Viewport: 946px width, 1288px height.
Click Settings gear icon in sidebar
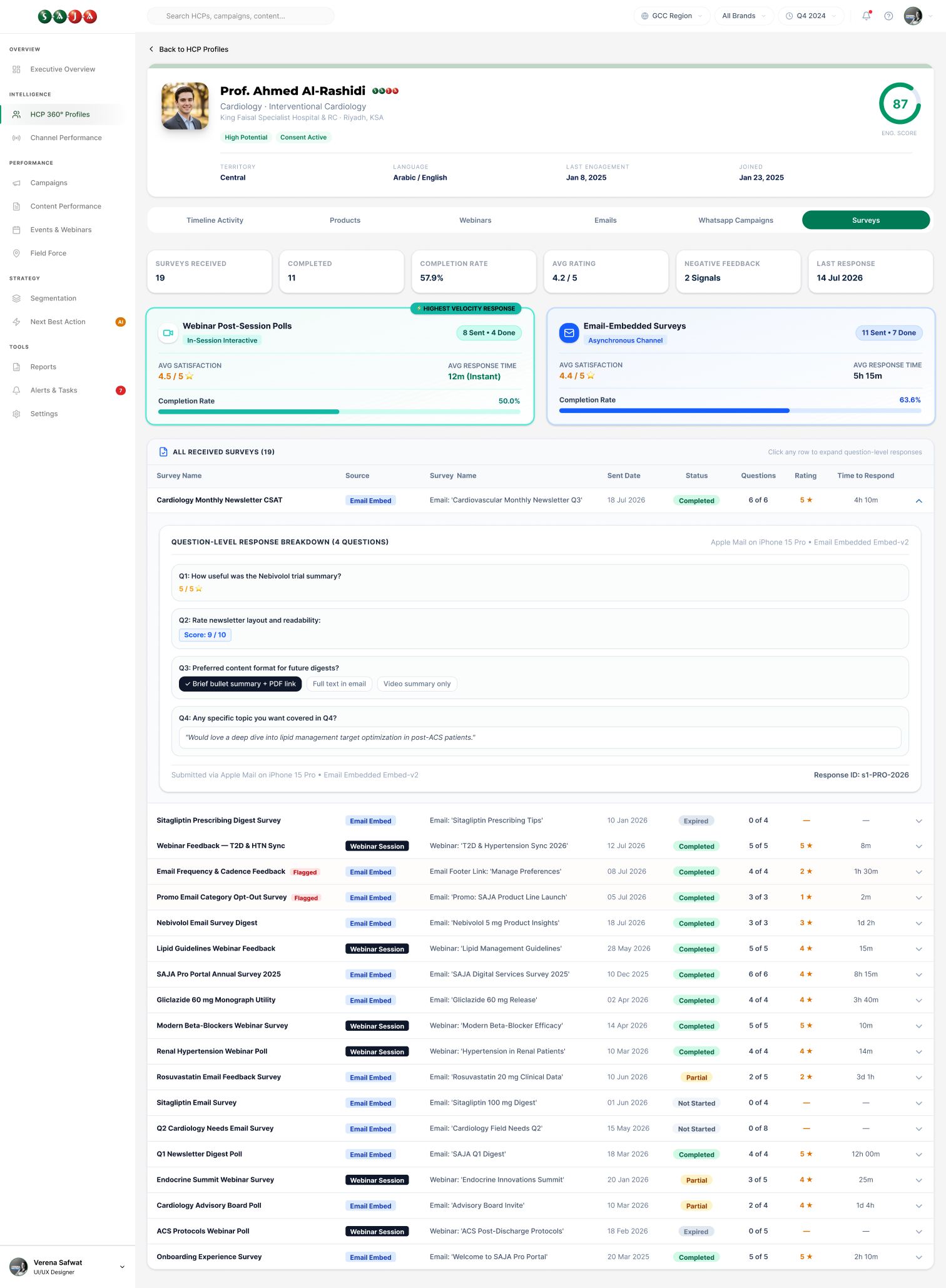click(x=16, y=414)
